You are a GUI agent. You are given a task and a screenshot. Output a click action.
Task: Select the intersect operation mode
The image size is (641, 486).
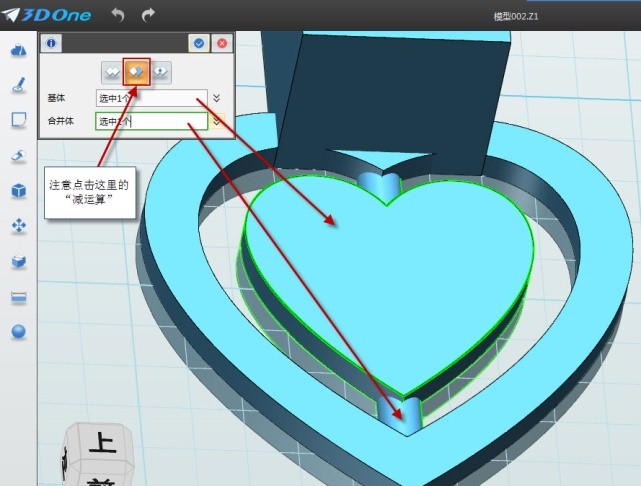(160, 72)
